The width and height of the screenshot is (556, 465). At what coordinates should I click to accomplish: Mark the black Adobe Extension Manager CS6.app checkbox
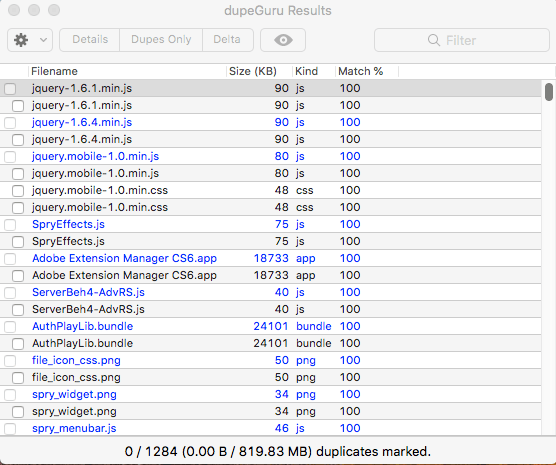[18, 276]
